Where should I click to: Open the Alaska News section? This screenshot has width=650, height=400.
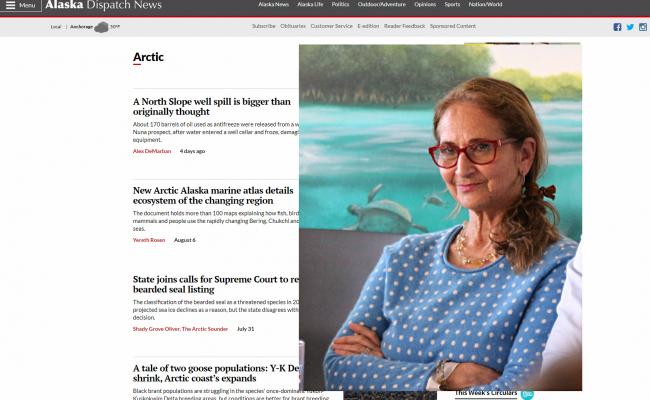[273, 5]
